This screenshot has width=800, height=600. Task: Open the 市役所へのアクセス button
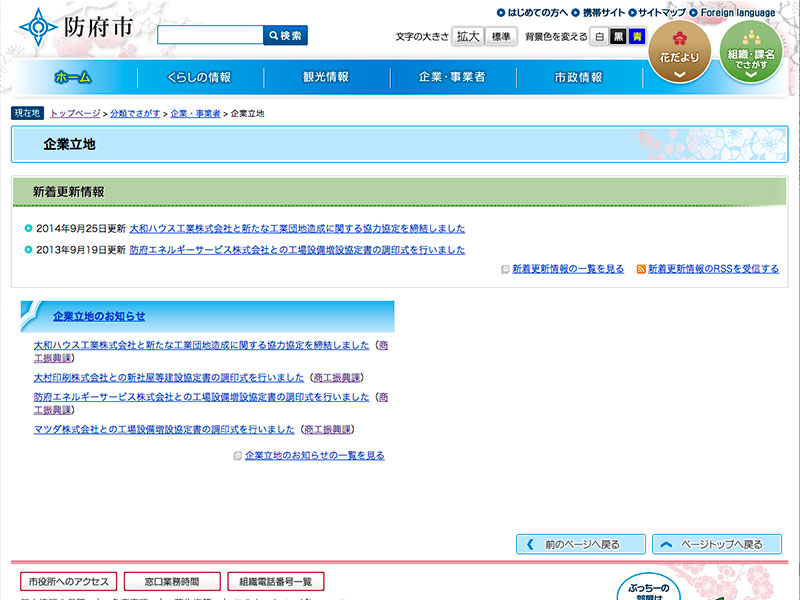click(68, 582)
